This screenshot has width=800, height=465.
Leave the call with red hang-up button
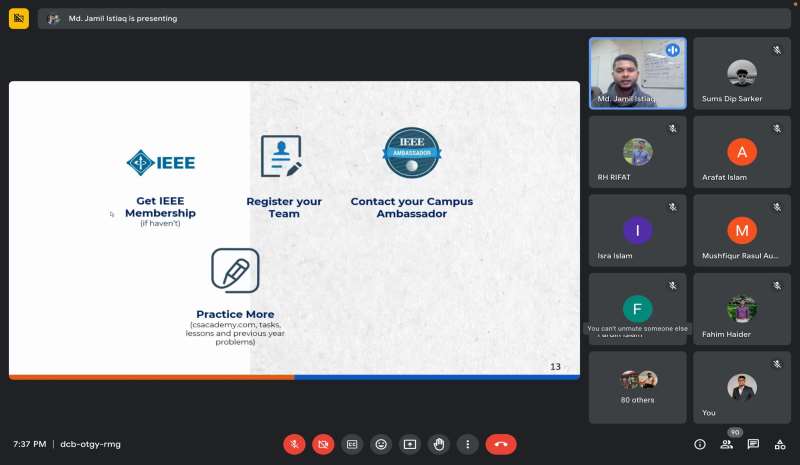(x=501, y=444)
